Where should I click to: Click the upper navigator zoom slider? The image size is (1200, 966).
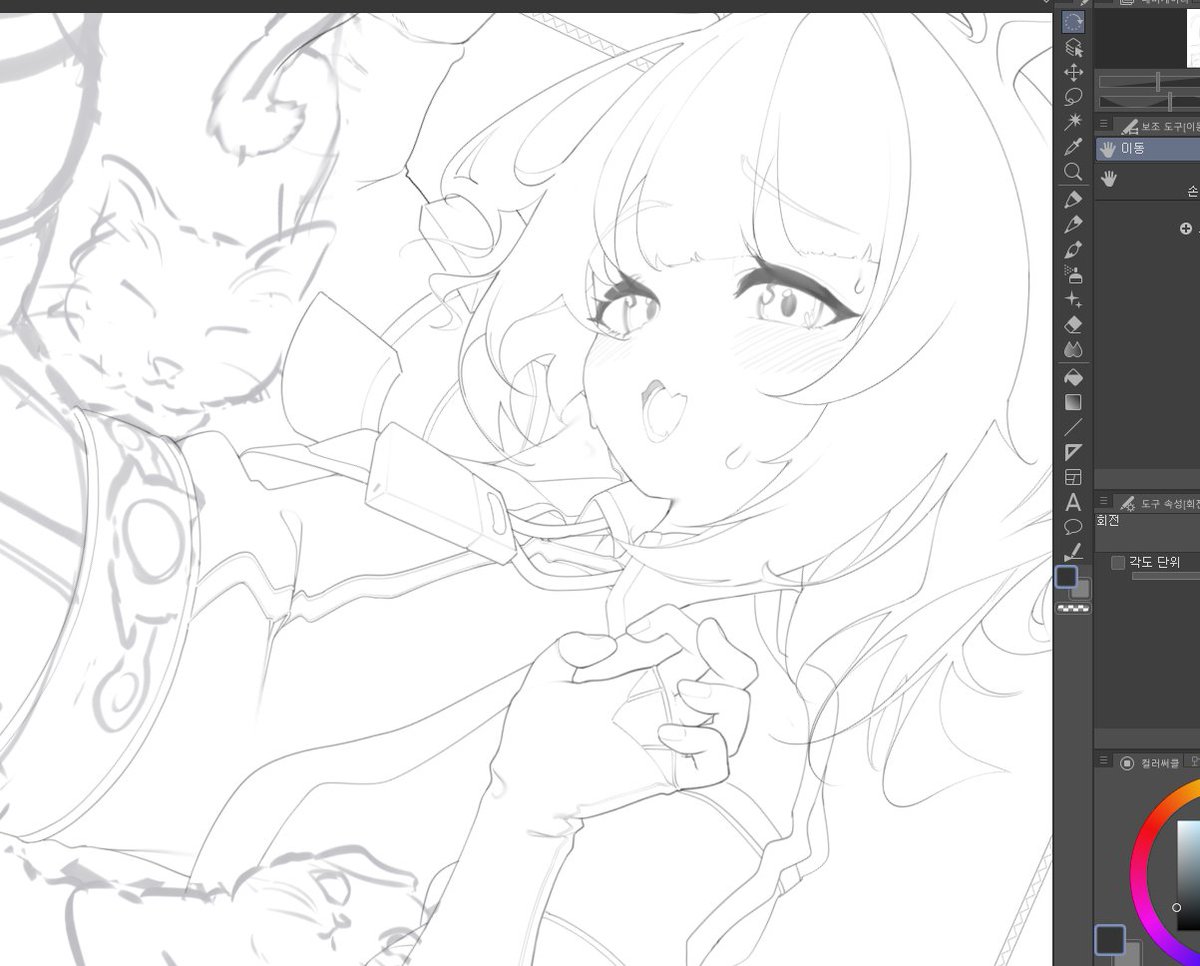1148,81
